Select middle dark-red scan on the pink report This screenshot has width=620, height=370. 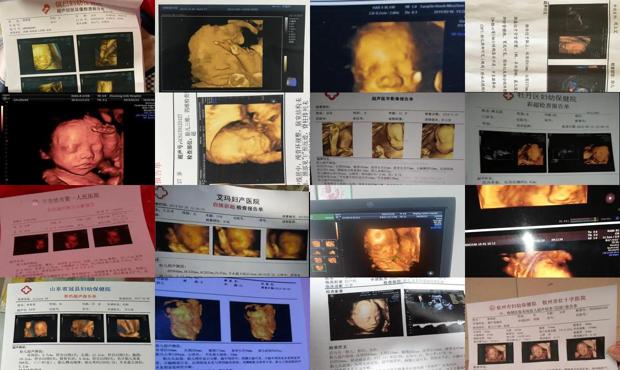point(71,240)
